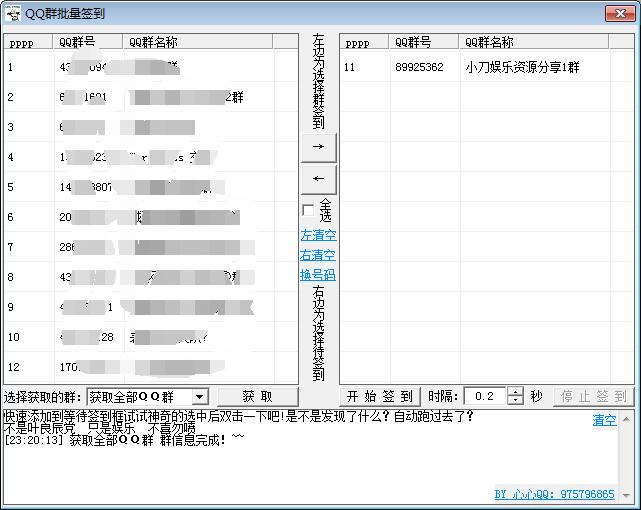
Task: Click the app icon in title bar
Action: pos(13,14)
